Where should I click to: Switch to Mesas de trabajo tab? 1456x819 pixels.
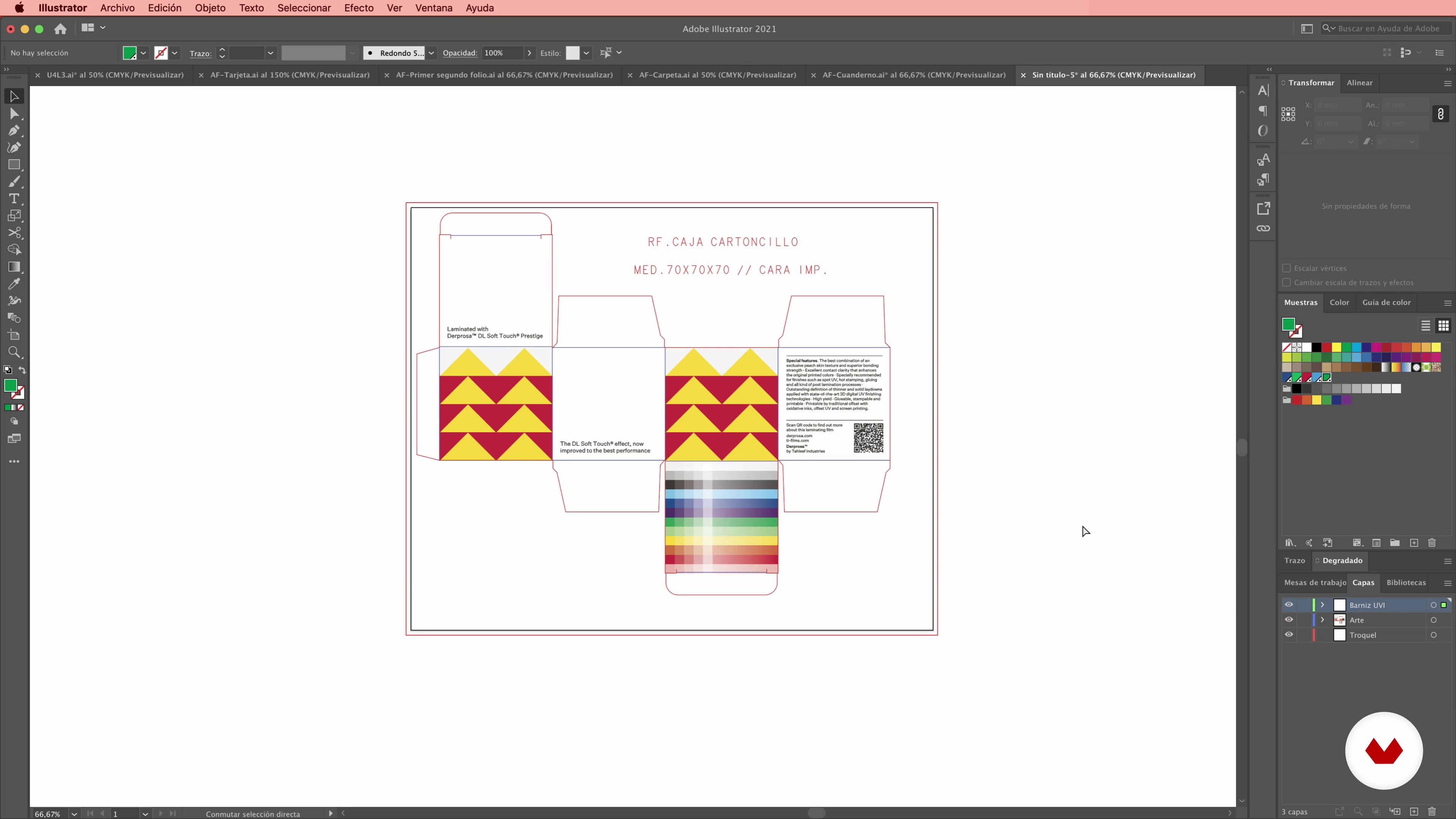(x=1315, y=582)
